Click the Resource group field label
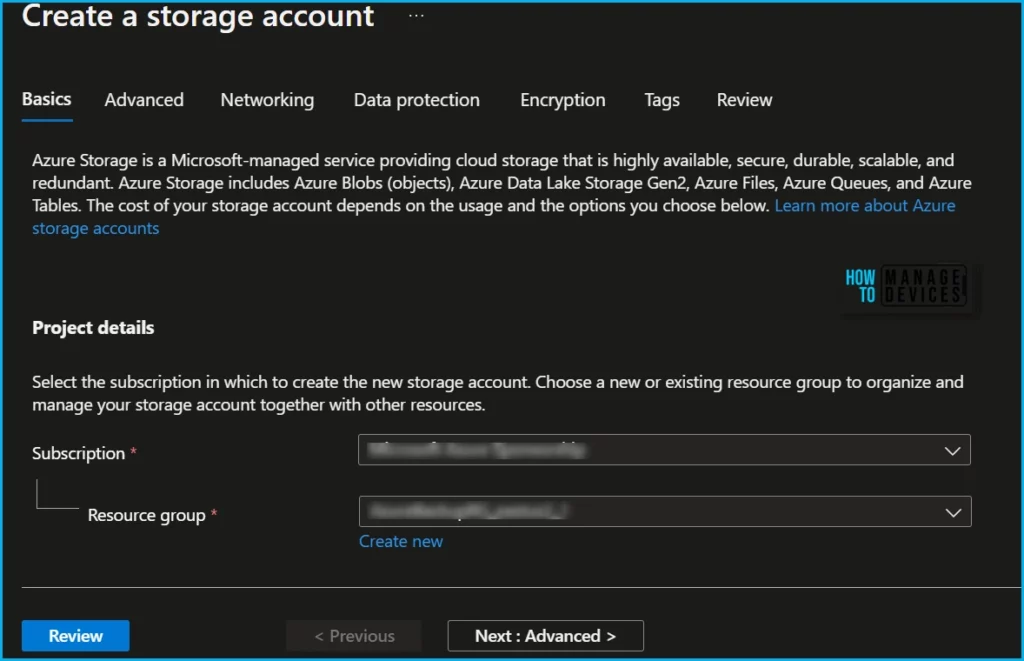 146,515
